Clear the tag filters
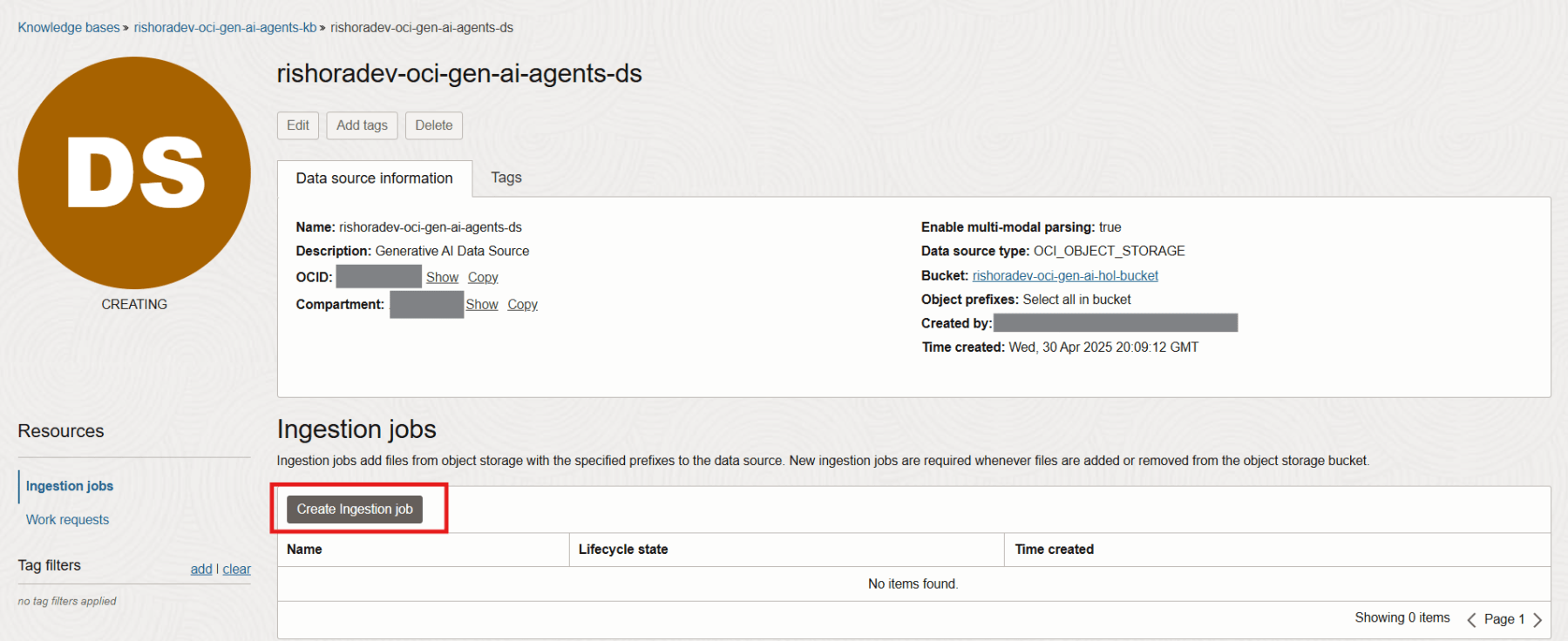 (237, 569)
